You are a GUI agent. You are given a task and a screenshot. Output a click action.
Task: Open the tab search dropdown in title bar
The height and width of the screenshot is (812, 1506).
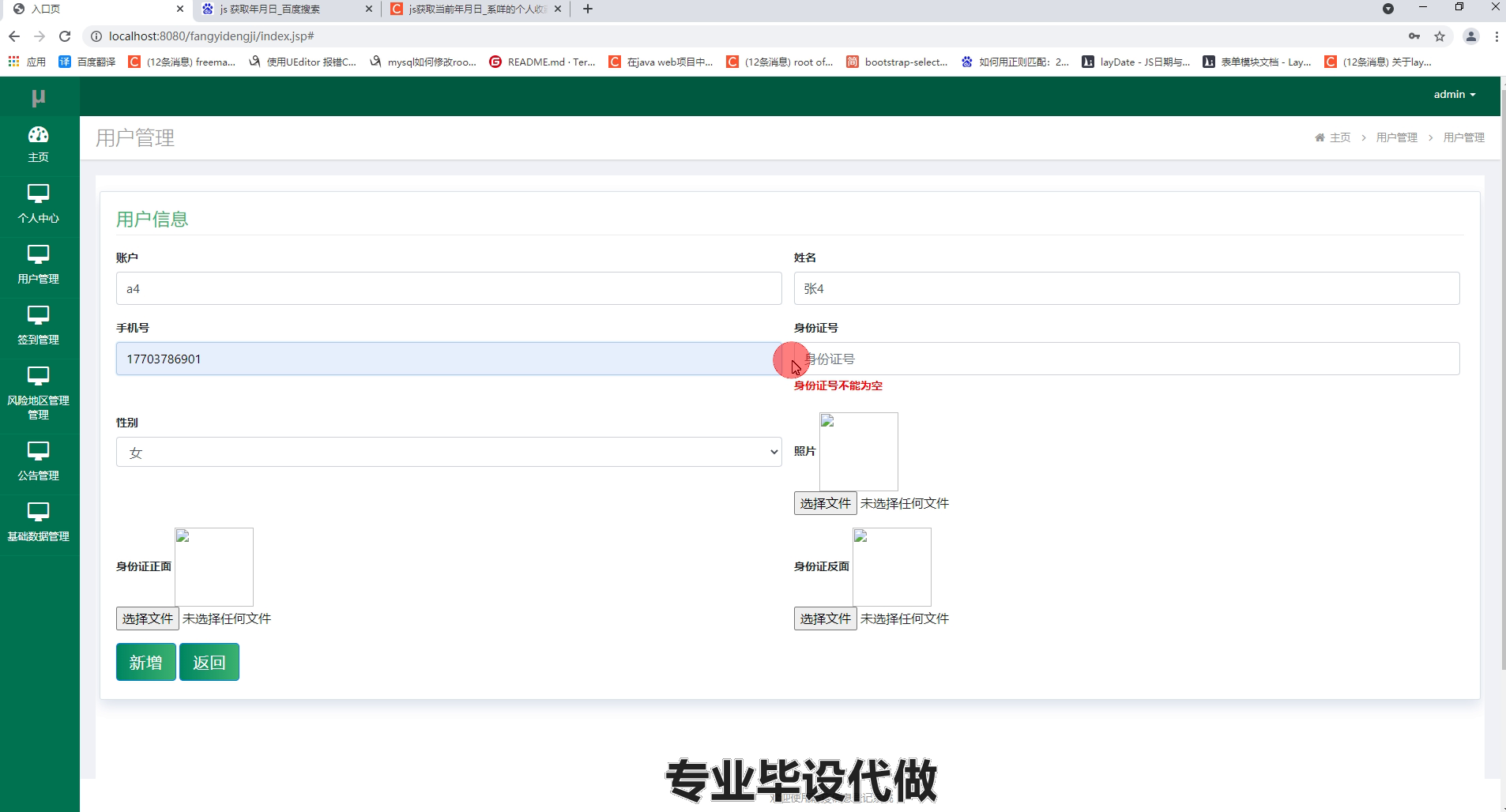[x=1387, y=9]
